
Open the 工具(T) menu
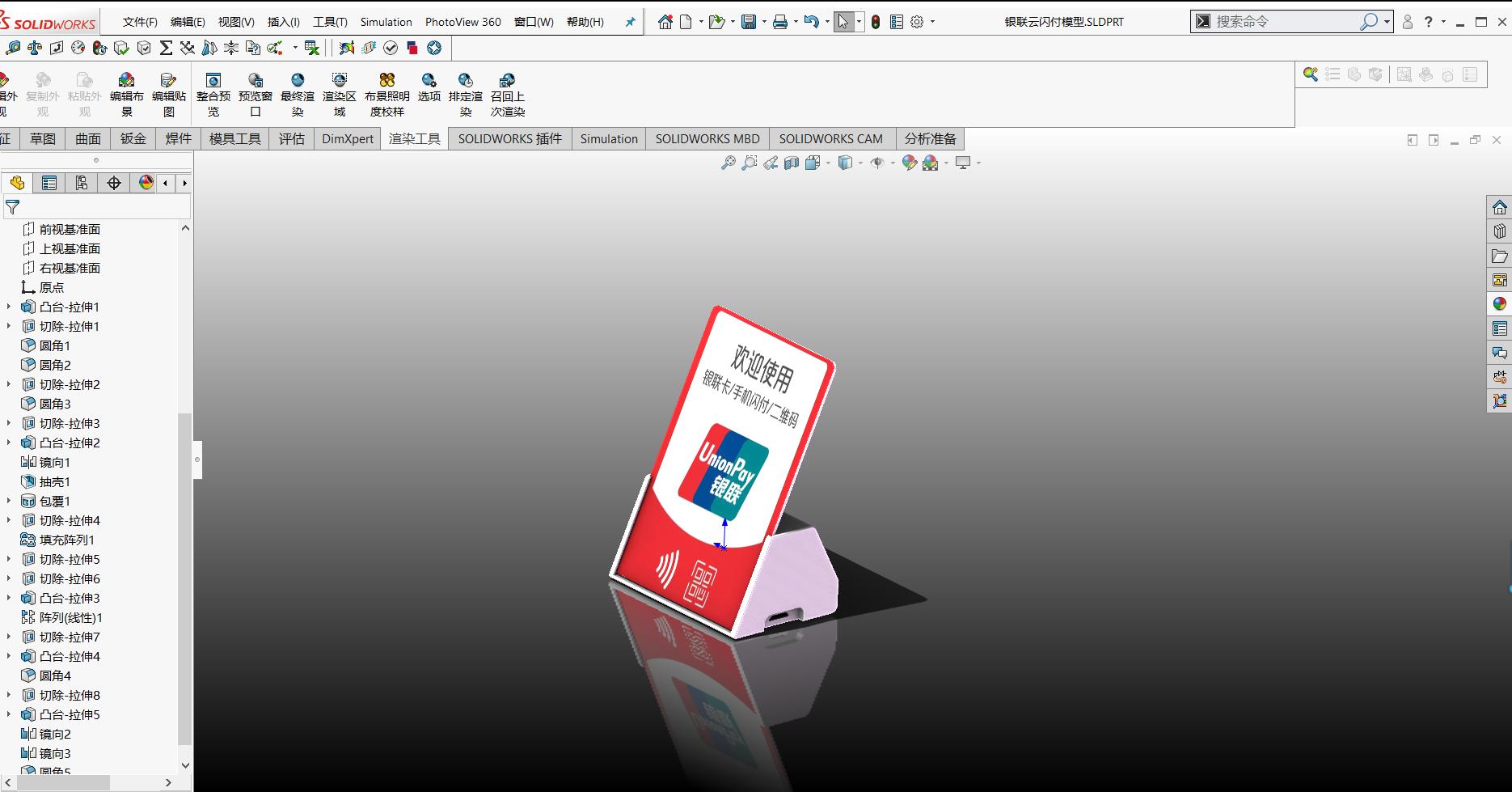pyautogui.click(x=330, y=22)
